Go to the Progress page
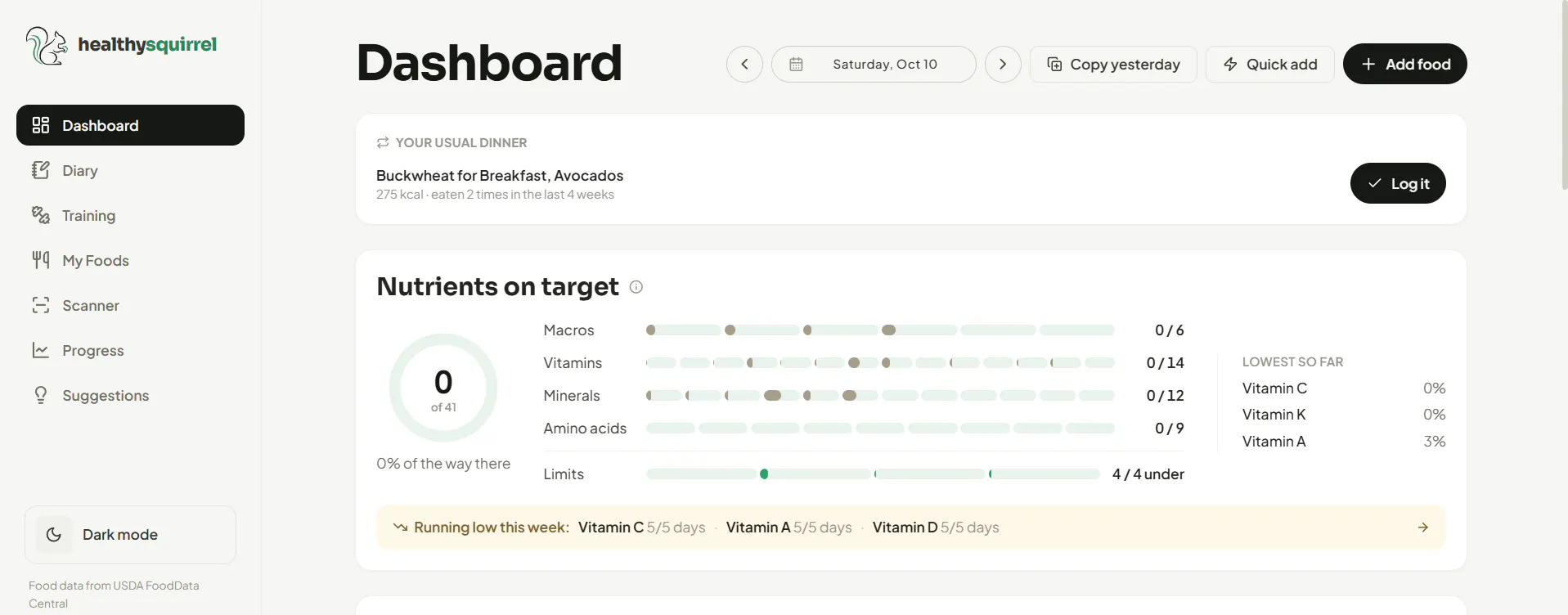 (x=130, y=350)
